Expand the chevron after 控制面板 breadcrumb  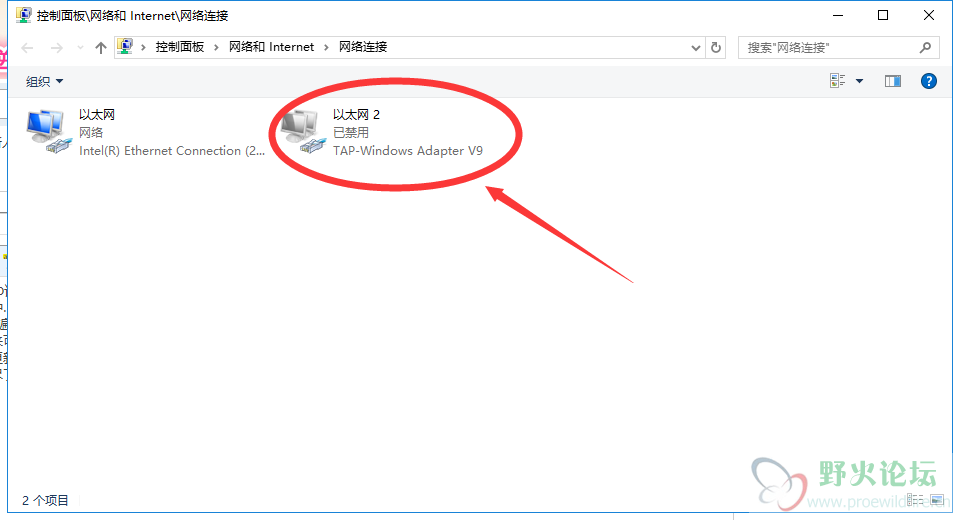216,48
